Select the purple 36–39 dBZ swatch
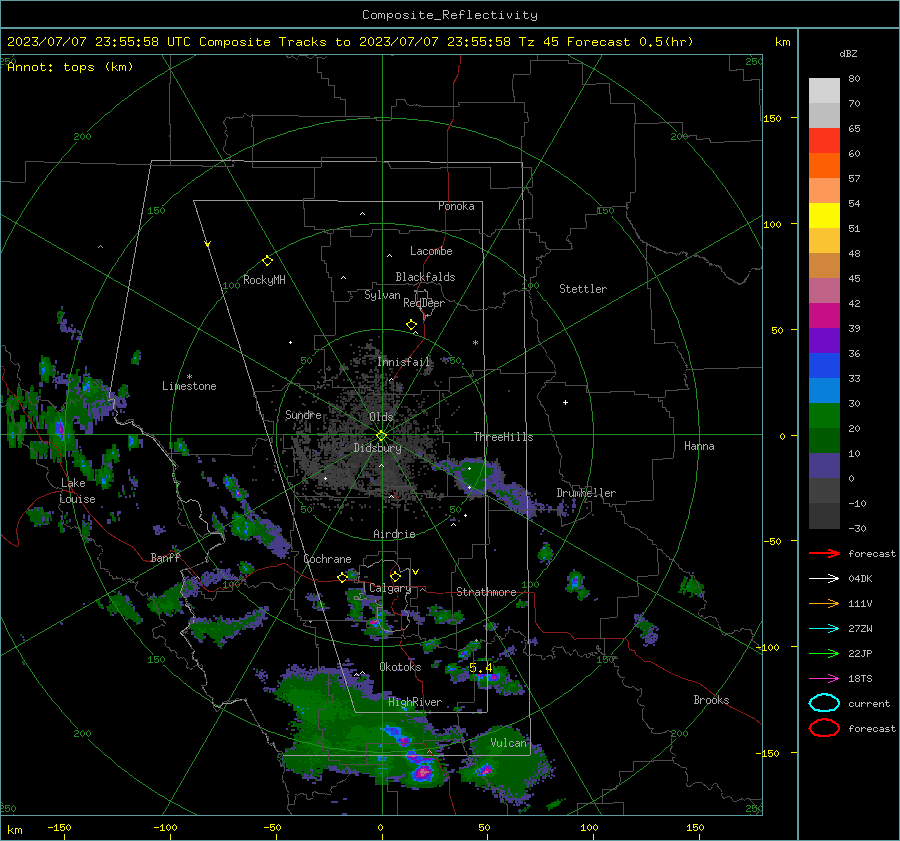This screenshot has height=841, width=900. tap(824, 341)
